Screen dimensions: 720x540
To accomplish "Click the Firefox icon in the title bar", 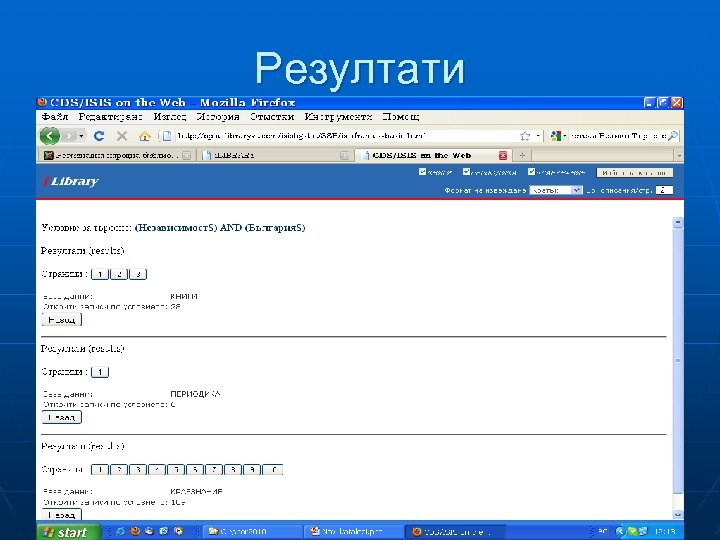I will [43, 102].
